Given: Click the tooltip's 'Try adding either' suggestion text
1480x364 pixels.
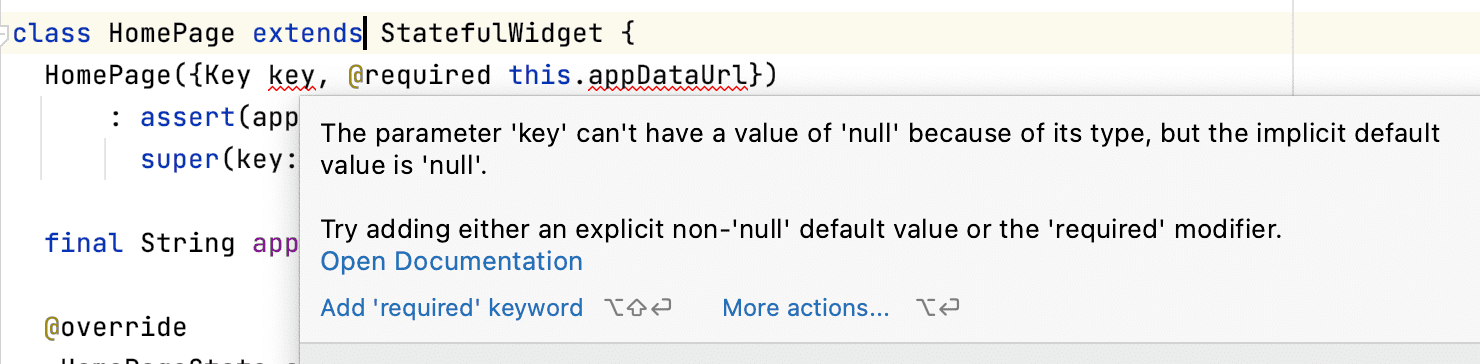Looking at the screenshot, I should [x=801, y=230].
